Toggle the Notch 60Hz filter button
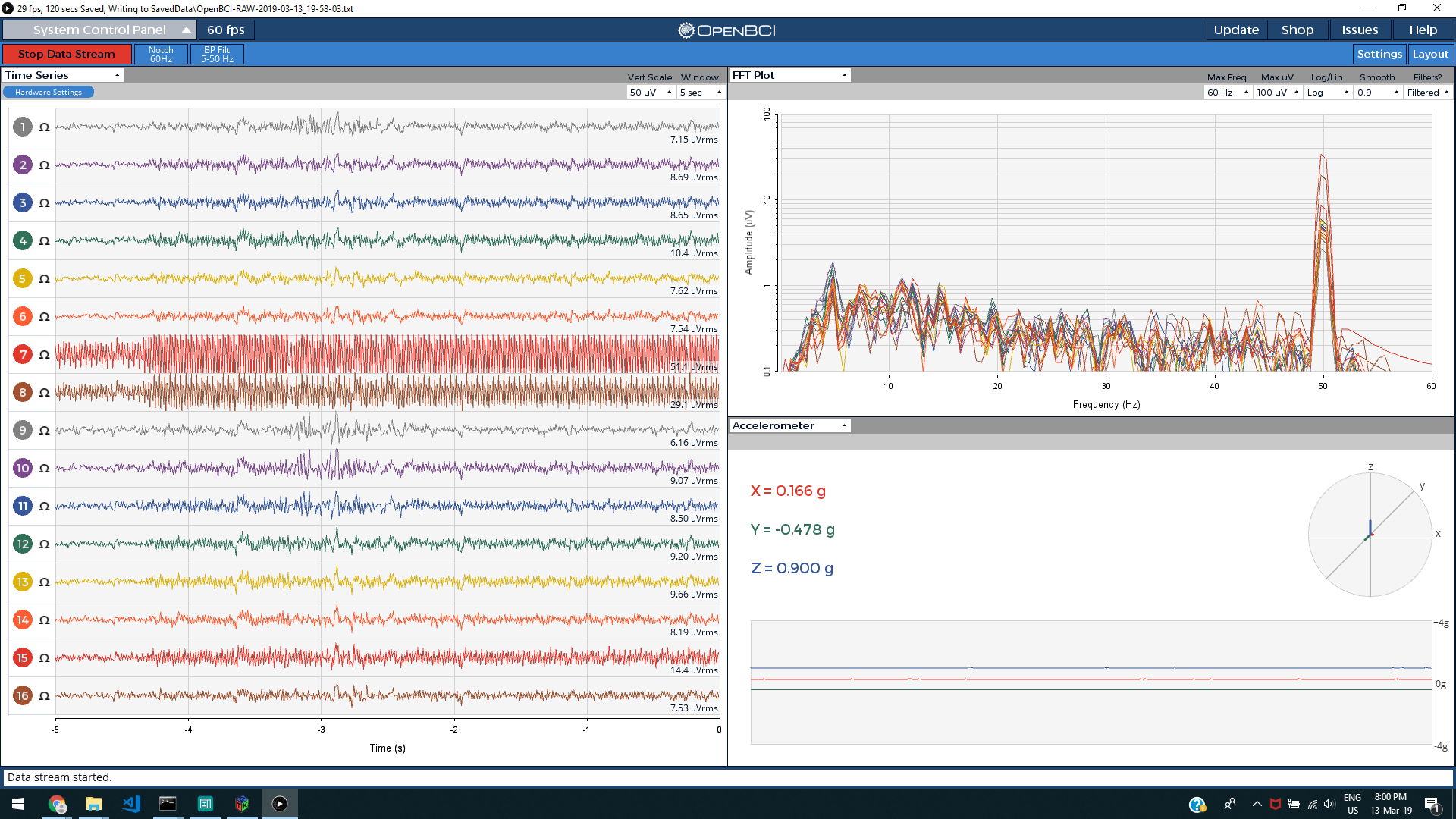 pyautogui.click(x=161, y=54)
